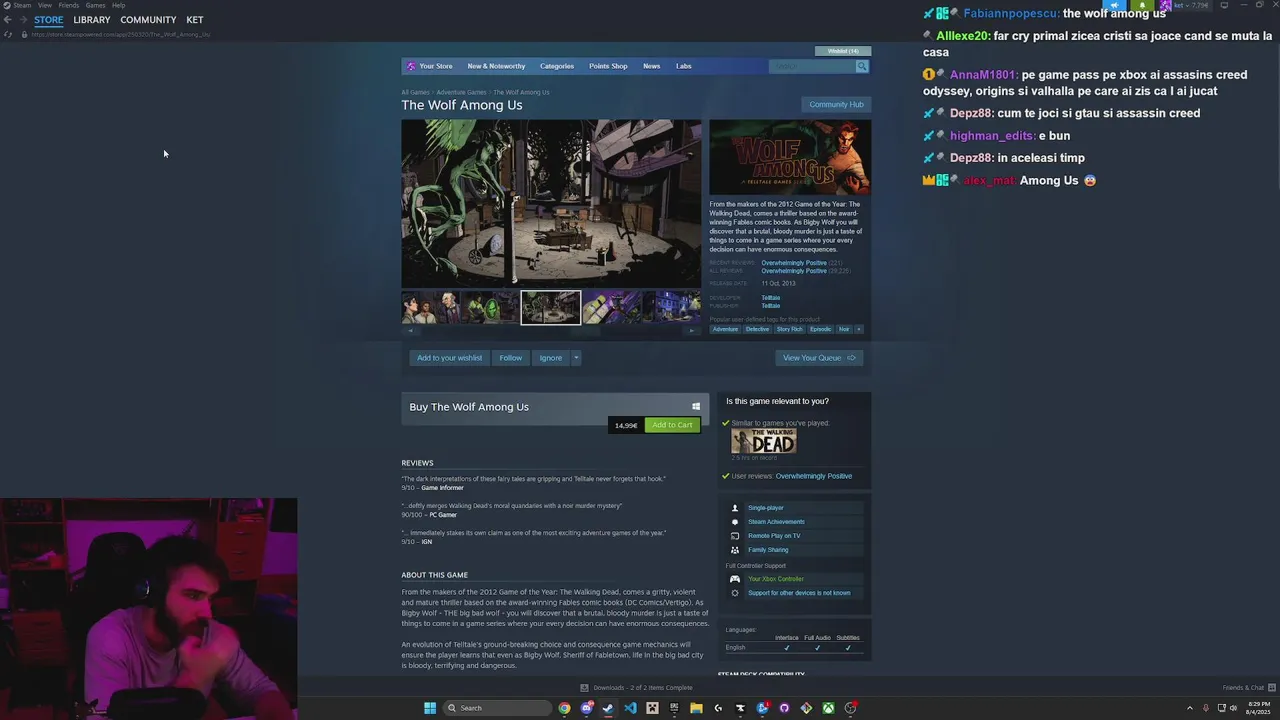
Task: Click the Steam Achievements icon
Action: pos(735,522)
